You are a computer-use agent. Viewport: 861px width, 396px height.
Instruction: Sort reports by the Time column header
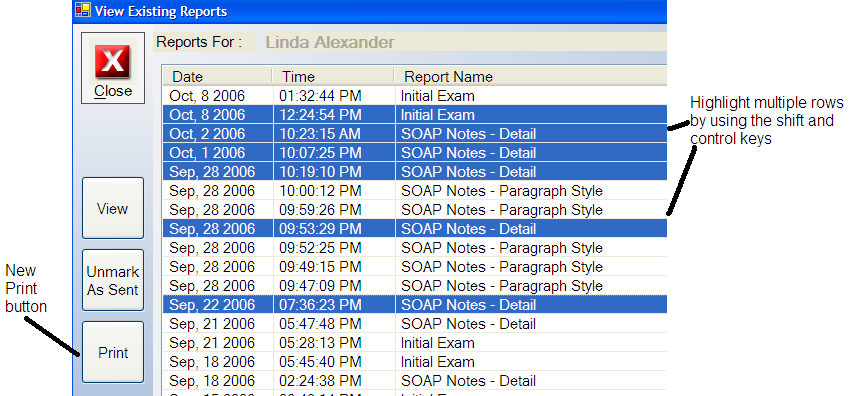pos(333,76)
